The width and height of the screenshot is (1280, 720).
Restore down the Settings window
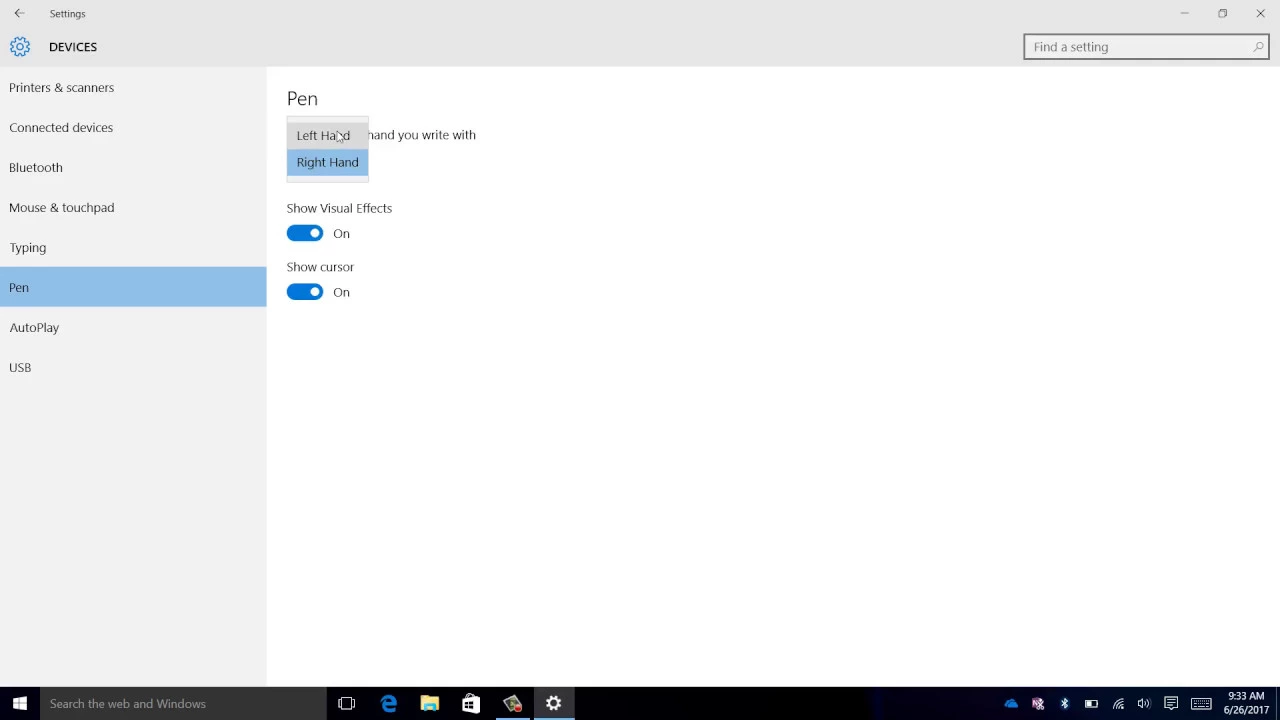pyautogui.click(x=1222, y=13)
